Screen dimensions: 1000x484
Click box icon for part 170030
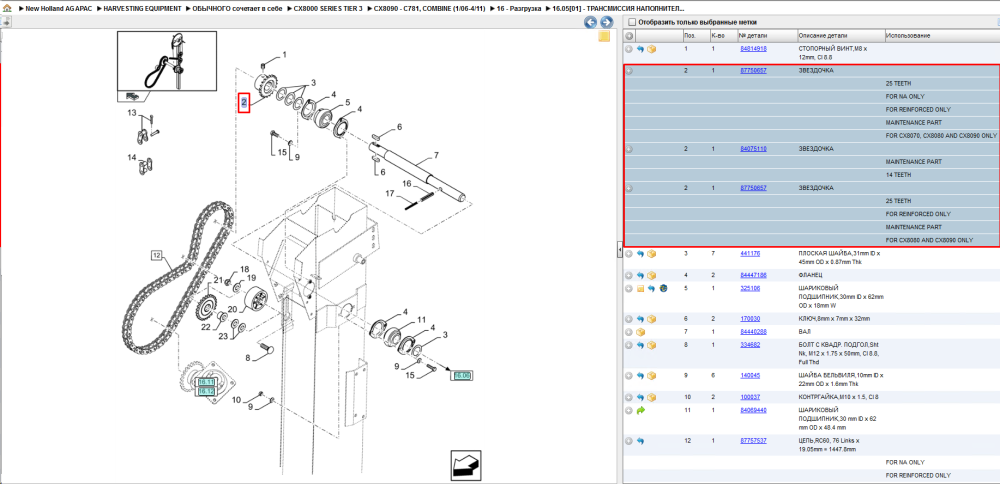[651, 319]
